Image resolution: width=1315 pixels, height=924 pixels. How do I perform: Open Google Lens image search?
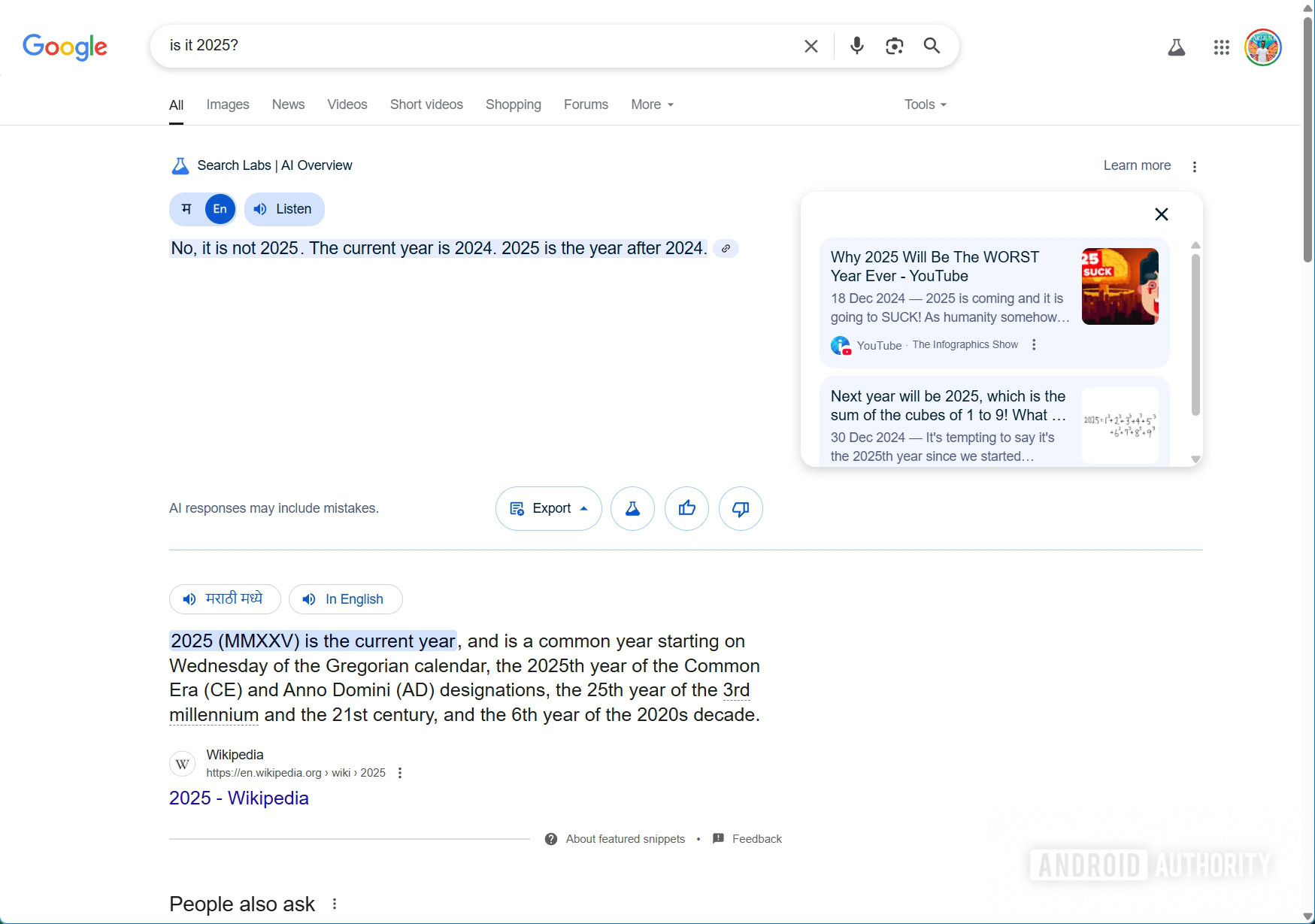point(894,46)
